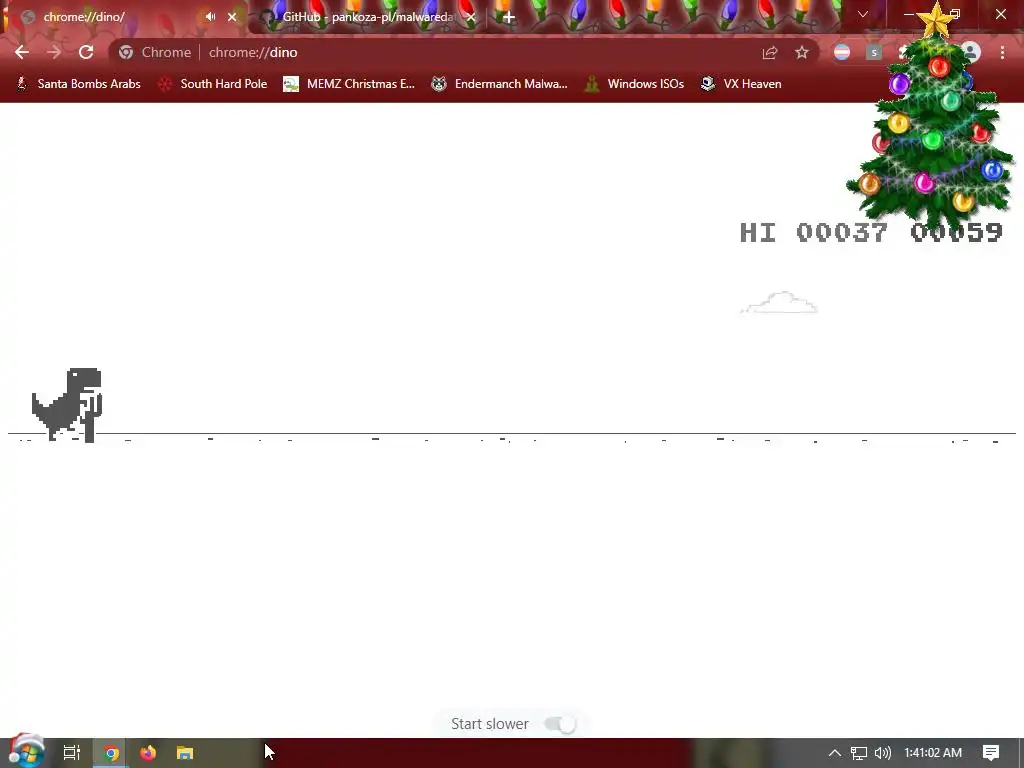Mute the audio icon on the dino tab
The height and width of the screenshot is (768, 1024).
pyautogui.click(x=210, y=16)
